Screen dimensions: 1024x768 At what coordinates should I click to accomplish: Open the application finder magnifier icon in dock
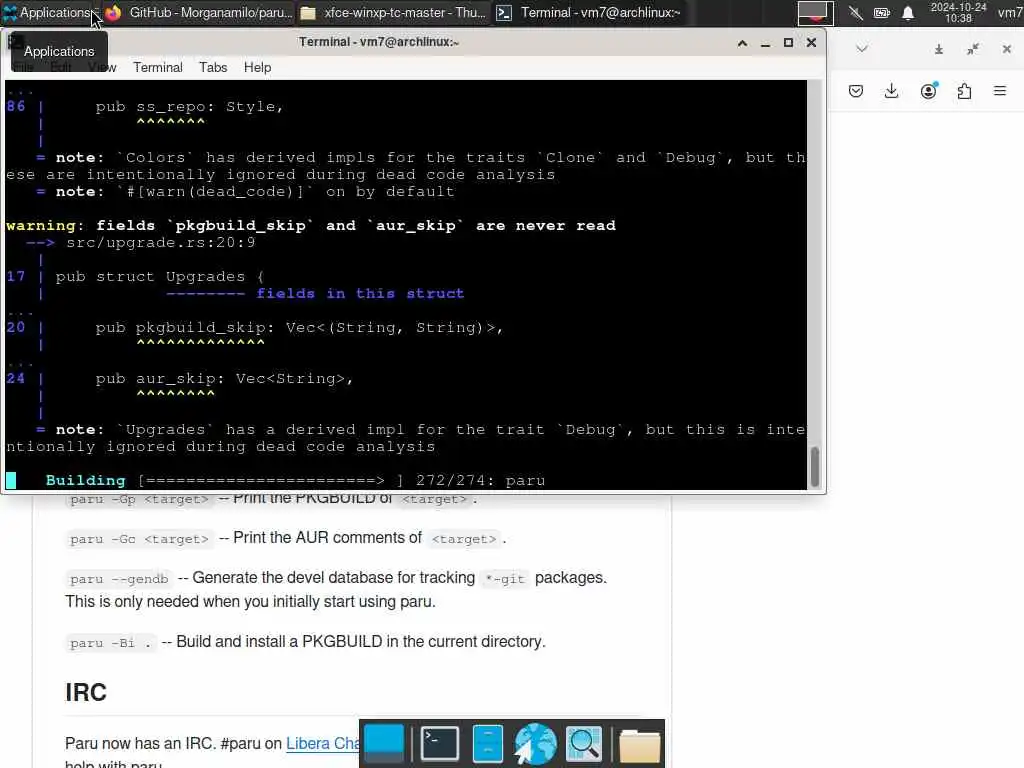583,744
